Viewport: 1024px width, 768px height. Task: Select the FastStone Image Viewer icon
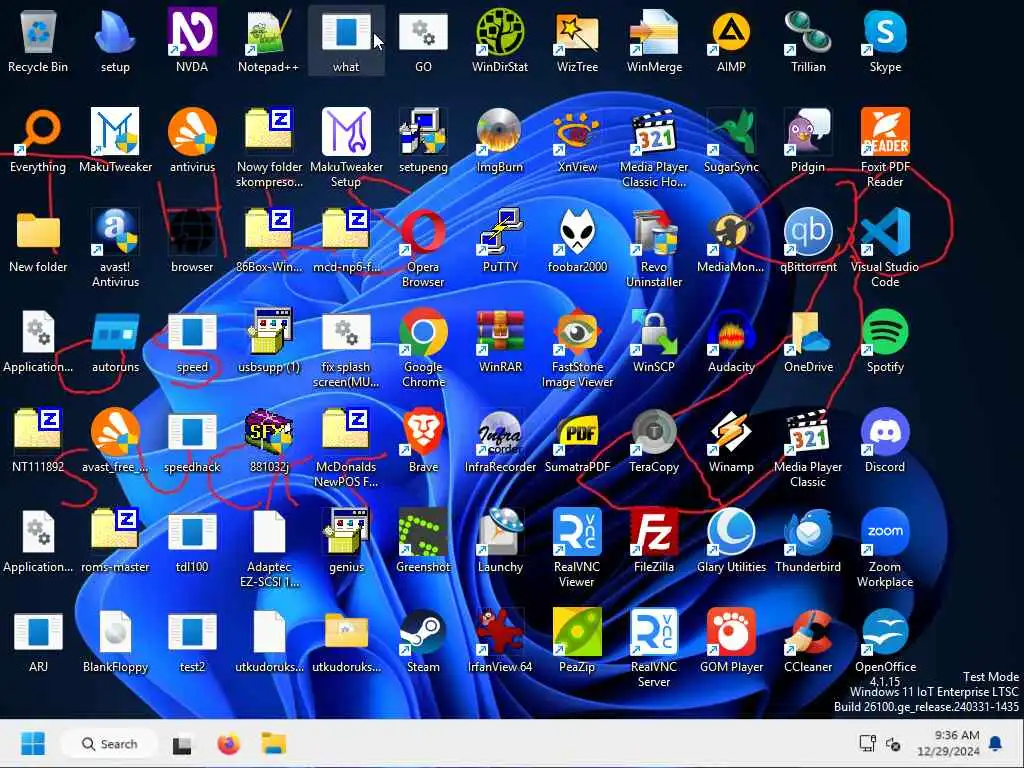[577, 332]
